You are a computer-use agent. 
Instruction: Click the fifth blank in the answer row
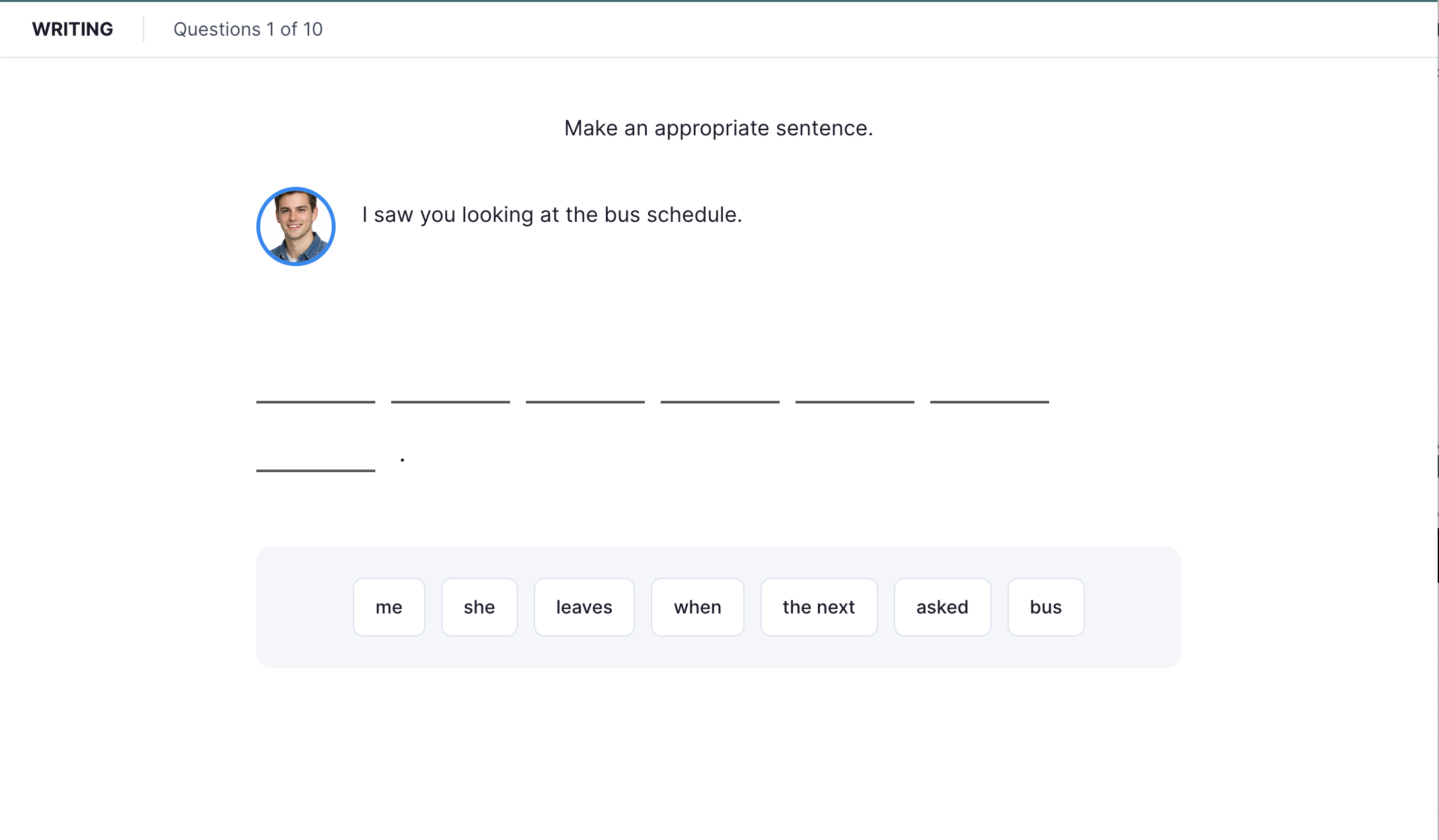pyautogui.click(x=854, y=402)
